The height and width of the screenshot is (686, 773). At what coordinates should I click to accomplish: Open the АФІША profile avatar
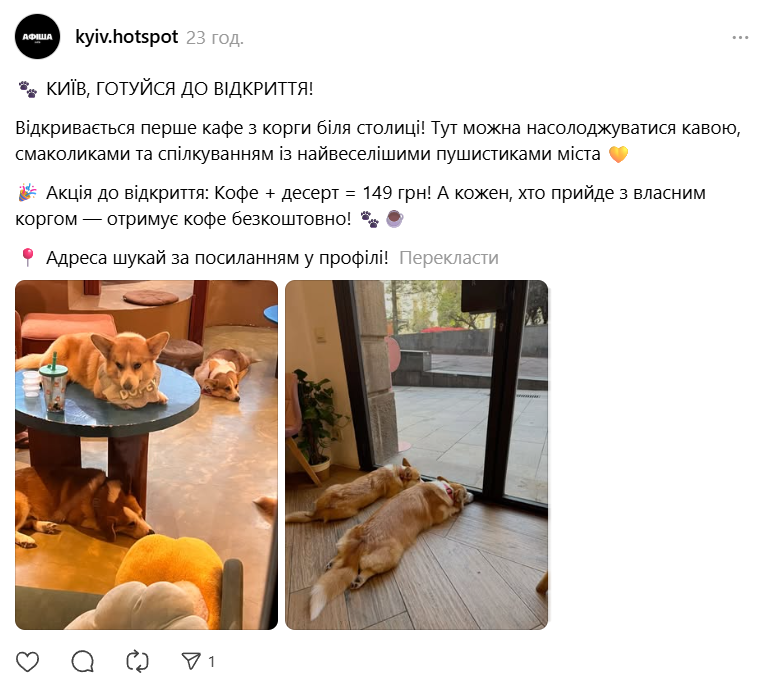coord(37,36)
